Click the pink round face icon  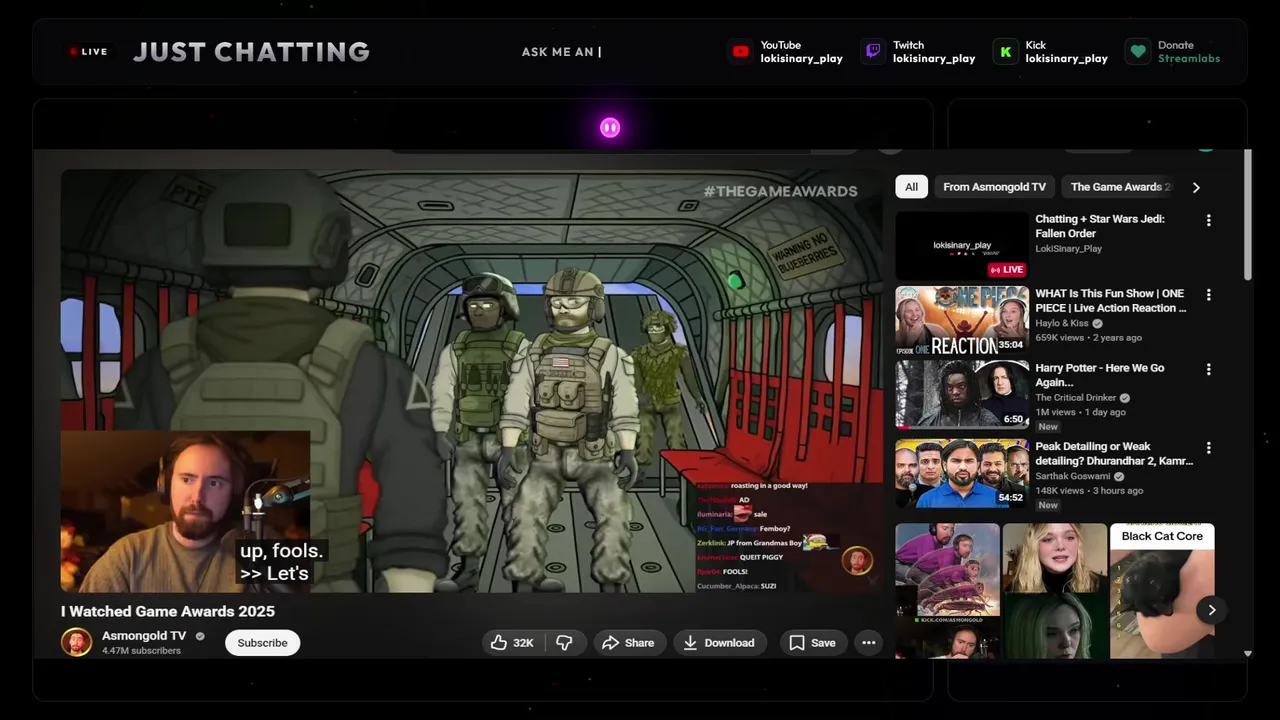[610, 127]
